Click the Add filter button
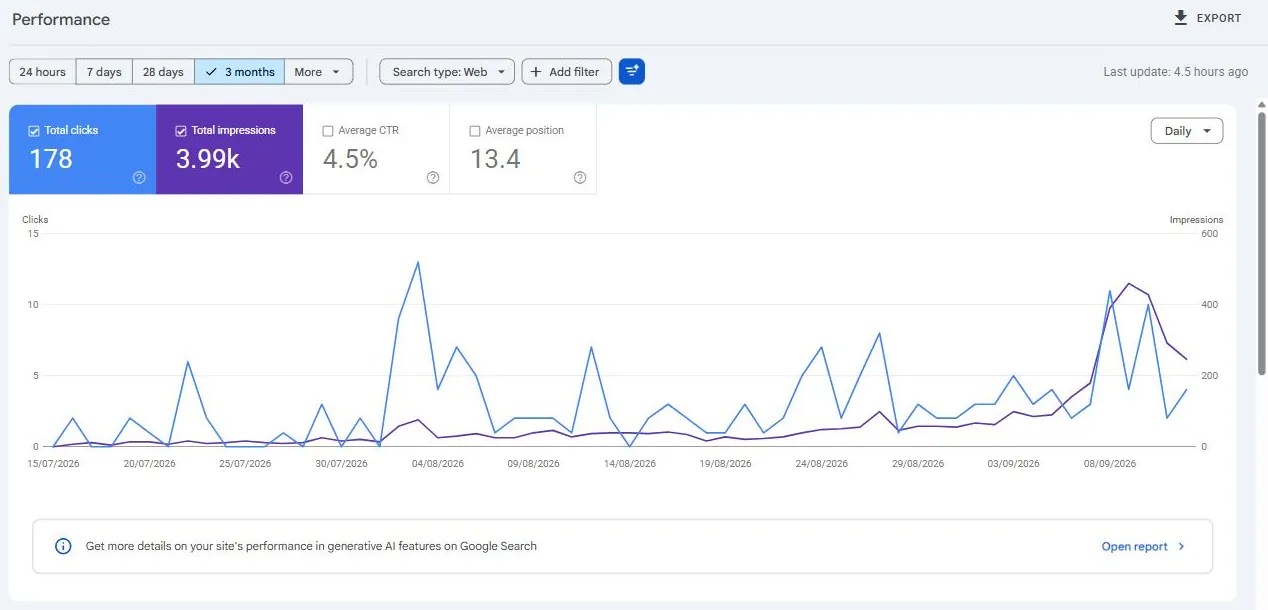Image resolution: width=1268 pixels, height=610 pixels. [x=566, y=72]
